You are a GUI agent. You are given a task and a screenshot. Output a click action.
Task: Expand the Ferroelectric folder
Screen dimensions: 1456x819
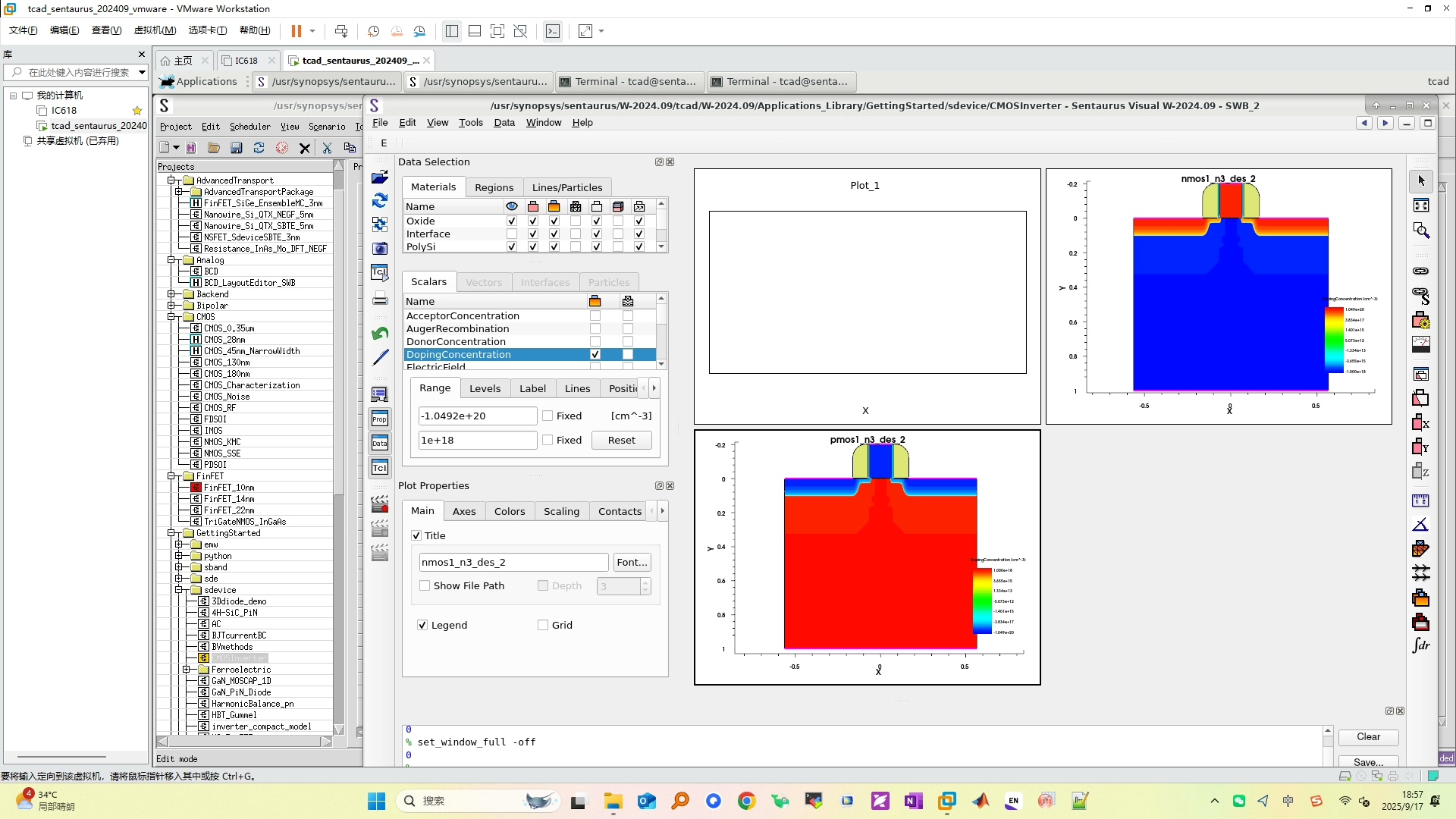(187, 670)
